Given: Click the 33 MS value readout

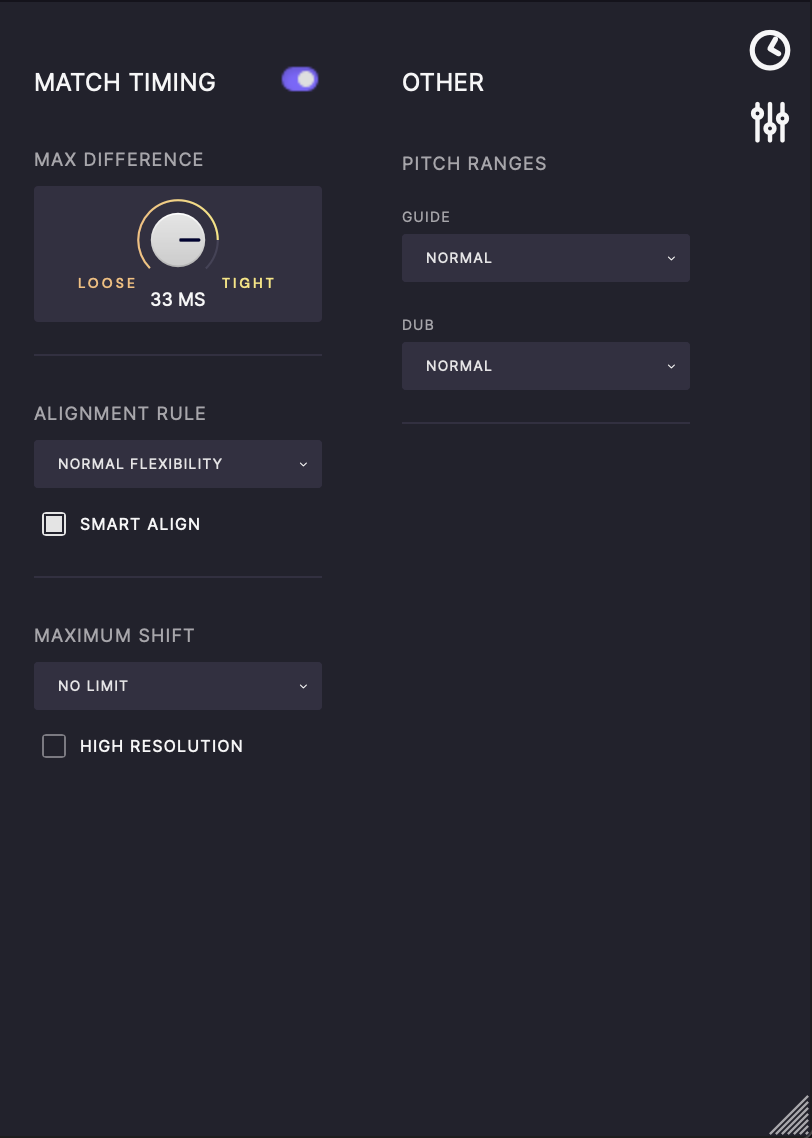Looking at the screenshot, I should (x=178, y=299).
